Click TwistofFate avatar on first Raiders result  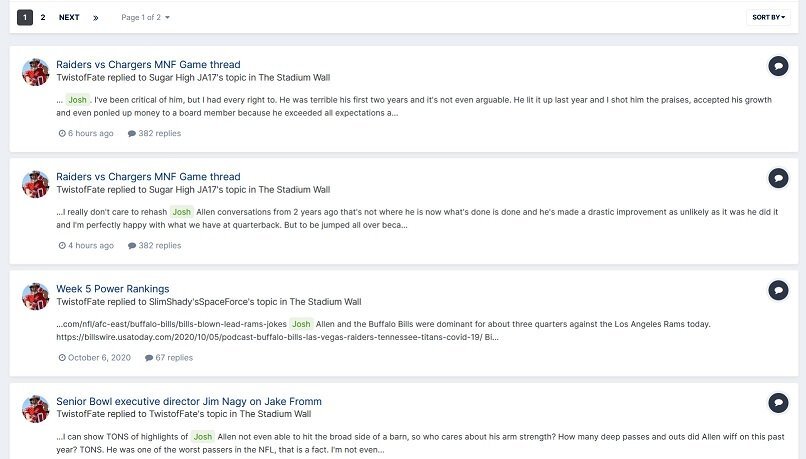point(35,72)
